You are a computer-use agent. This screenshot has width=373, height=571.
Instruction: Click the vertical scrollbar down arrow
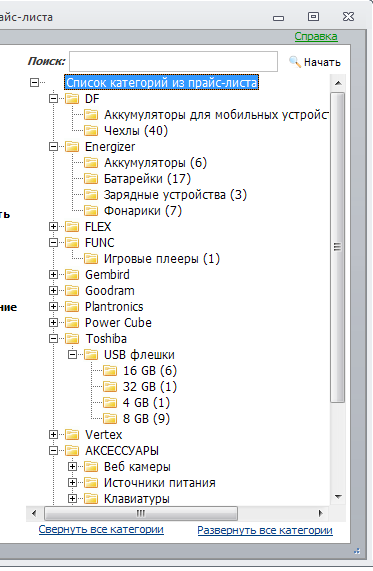pos(338,497)
